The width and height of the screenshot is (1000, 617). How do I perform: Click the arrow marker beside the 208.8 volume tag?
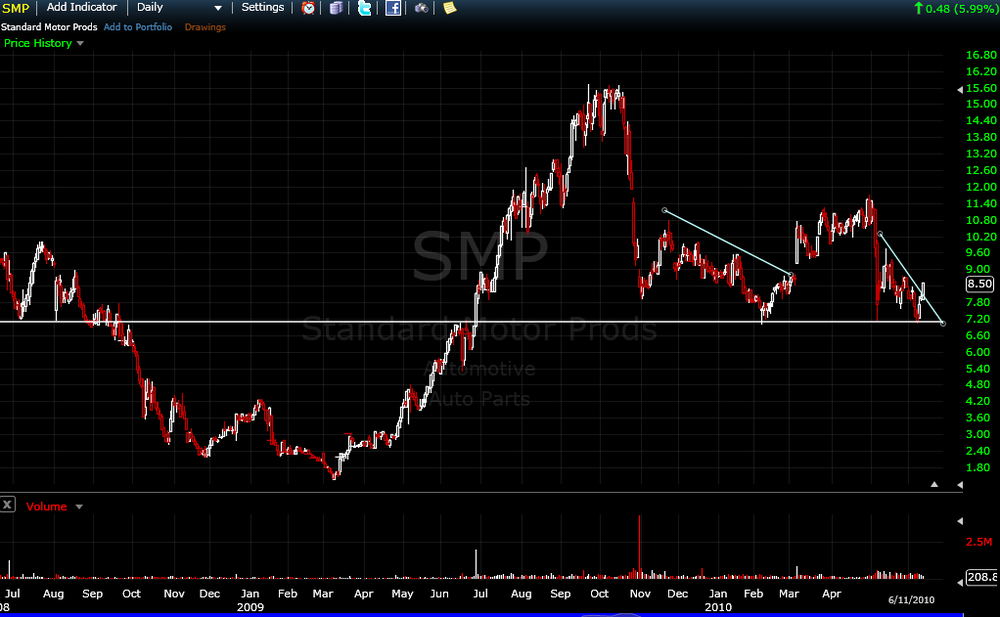960,583
